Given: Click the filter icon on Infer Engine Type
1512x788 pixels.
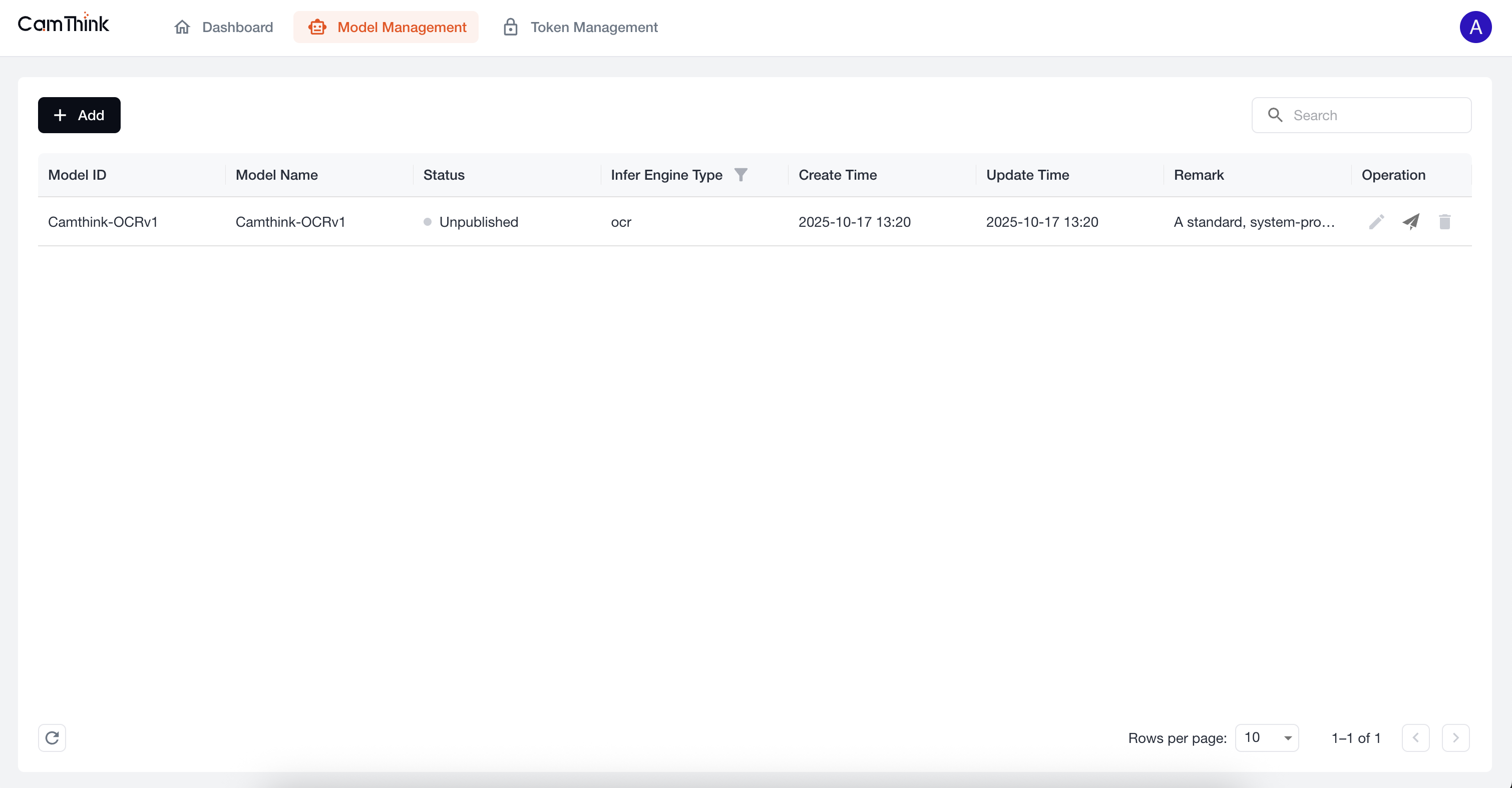Looking at the screenshot, I should click(x=741, y=175).
